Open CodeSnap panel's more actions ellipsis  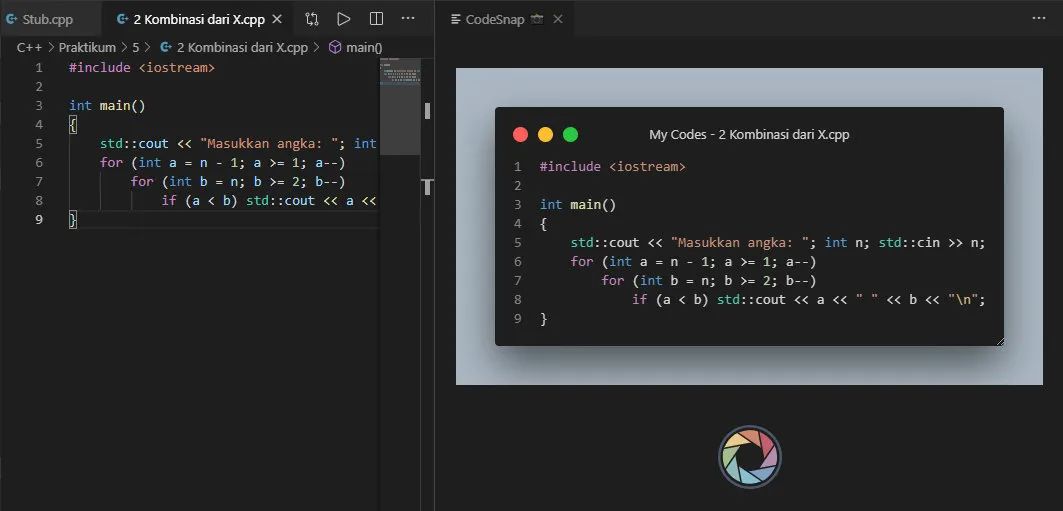[x=1039, y=19]
